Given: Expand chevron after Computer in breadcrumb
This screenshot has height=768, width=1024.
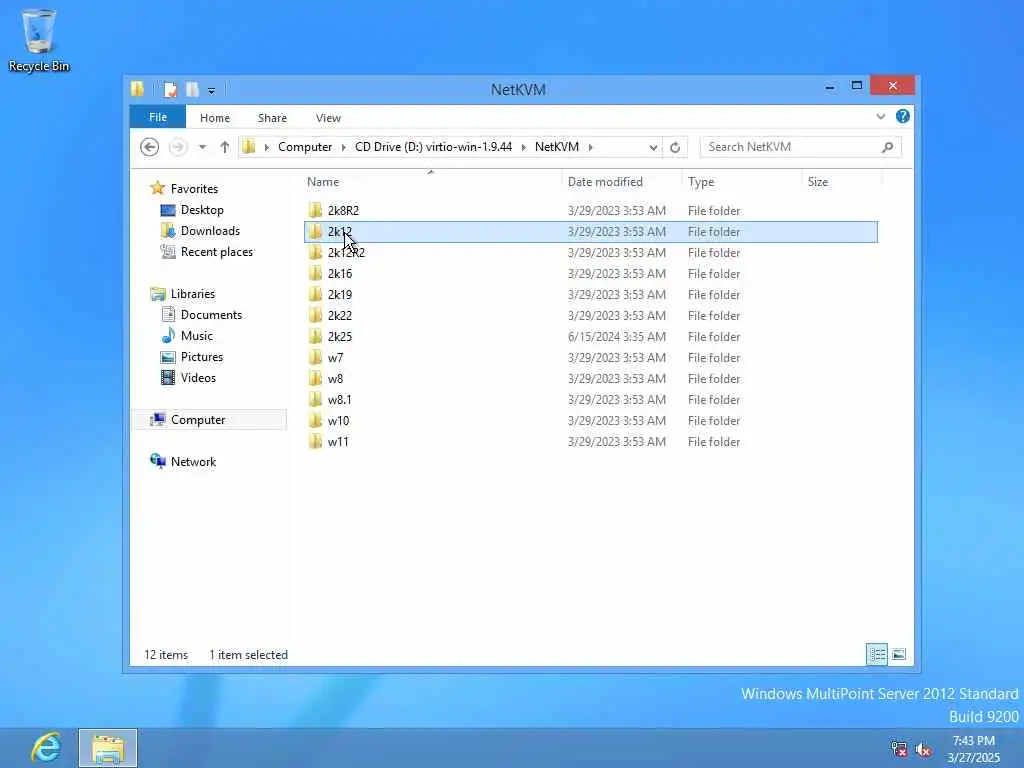Looking at the screenshot, I should [x=344, y=147].
